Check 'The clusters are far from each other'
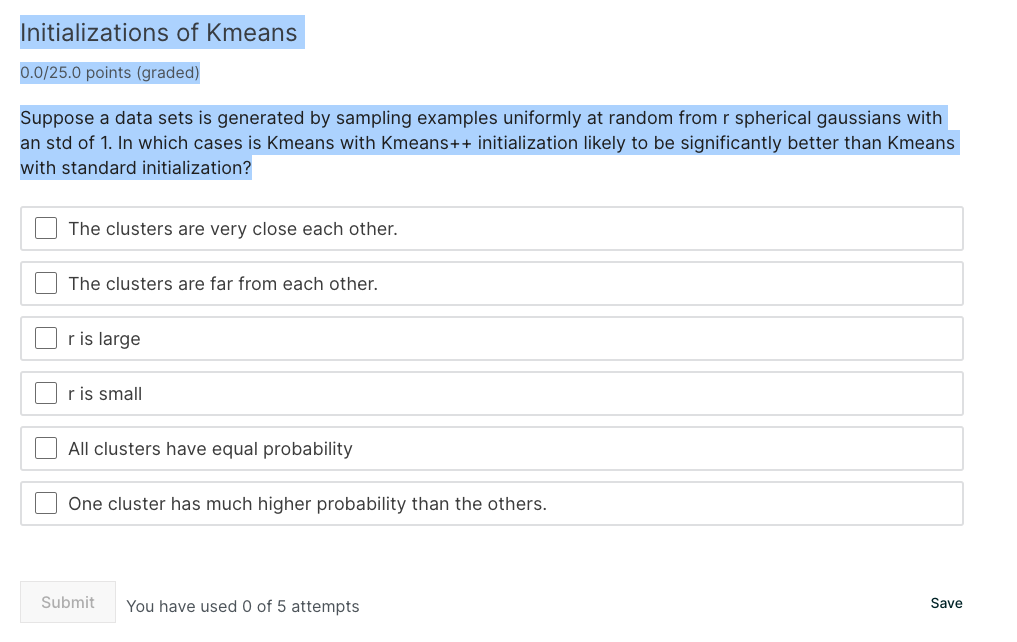Viewport: 1017px width, 642px height. point(45,283)
